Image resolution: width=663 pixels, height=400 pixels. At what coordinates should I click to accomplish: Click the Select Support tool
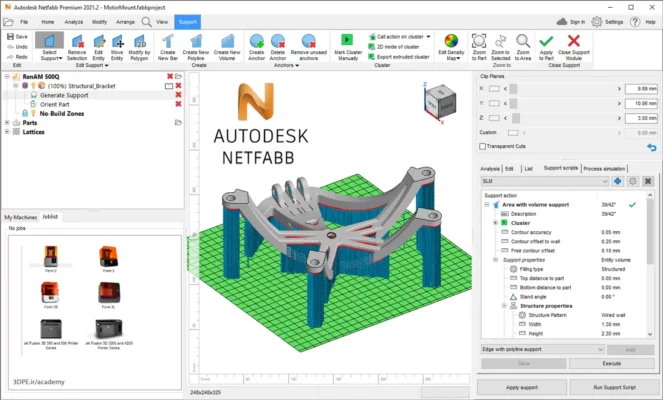49,47
